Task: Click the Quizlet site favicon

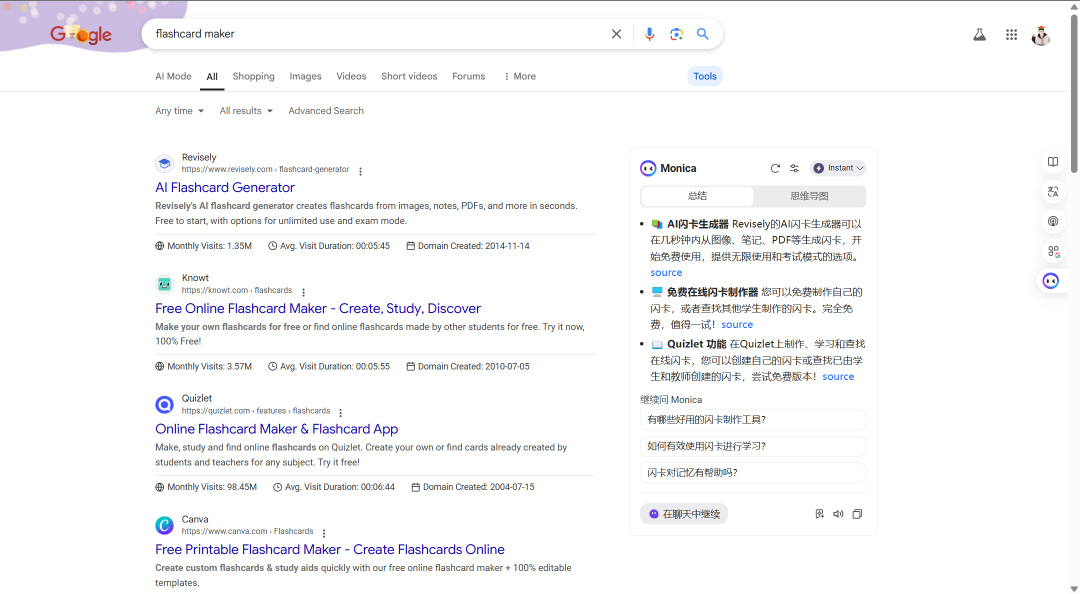Action: click(x=164, y=404)
